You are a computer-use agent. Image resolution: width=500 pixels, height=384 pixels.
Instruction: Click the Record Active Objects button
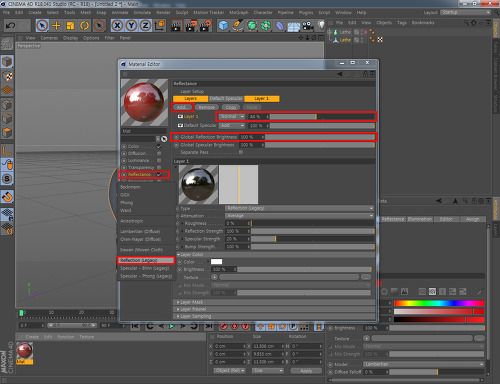[x=224, y=326]
